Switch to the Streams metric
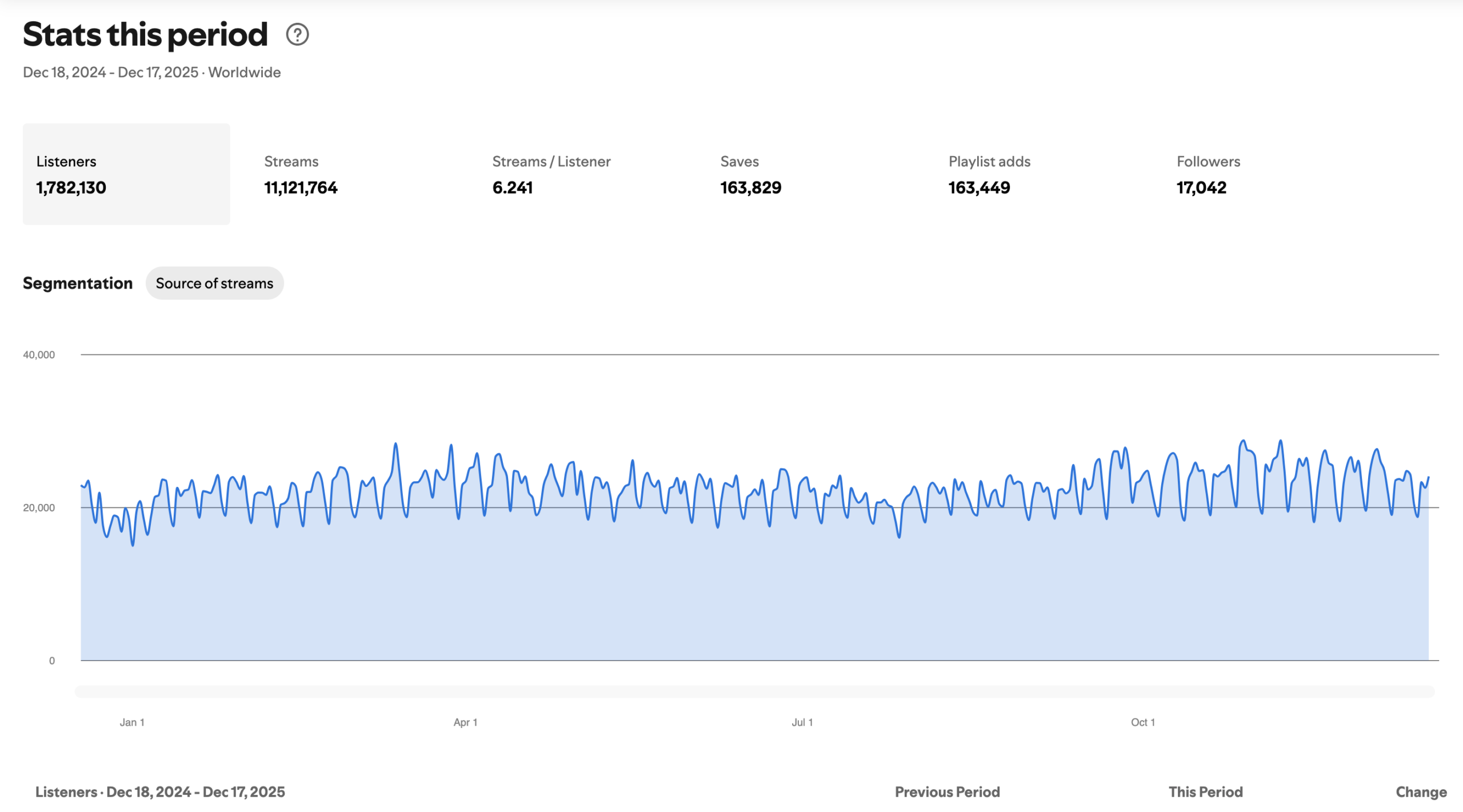This screenshot has width=1463, height=812. click(x=301, y=174)
